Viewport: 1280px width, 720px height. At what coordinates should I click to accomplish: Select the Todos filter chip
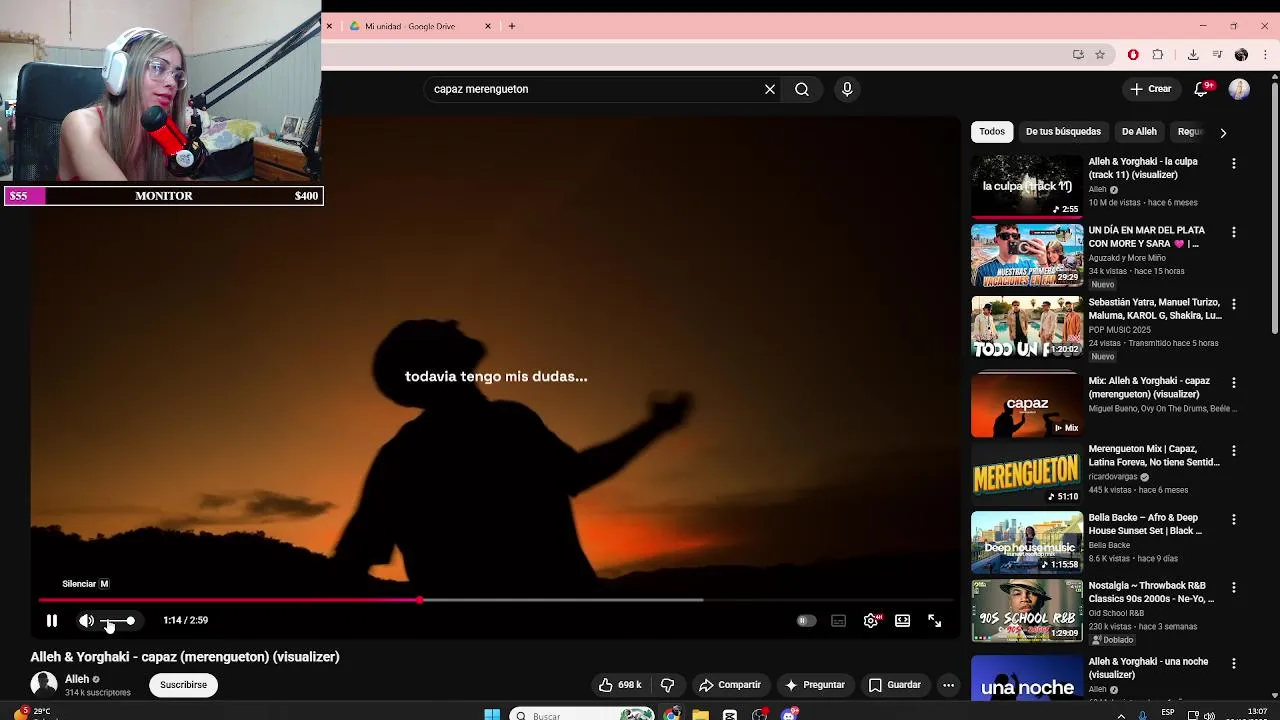tap(992, 131)
